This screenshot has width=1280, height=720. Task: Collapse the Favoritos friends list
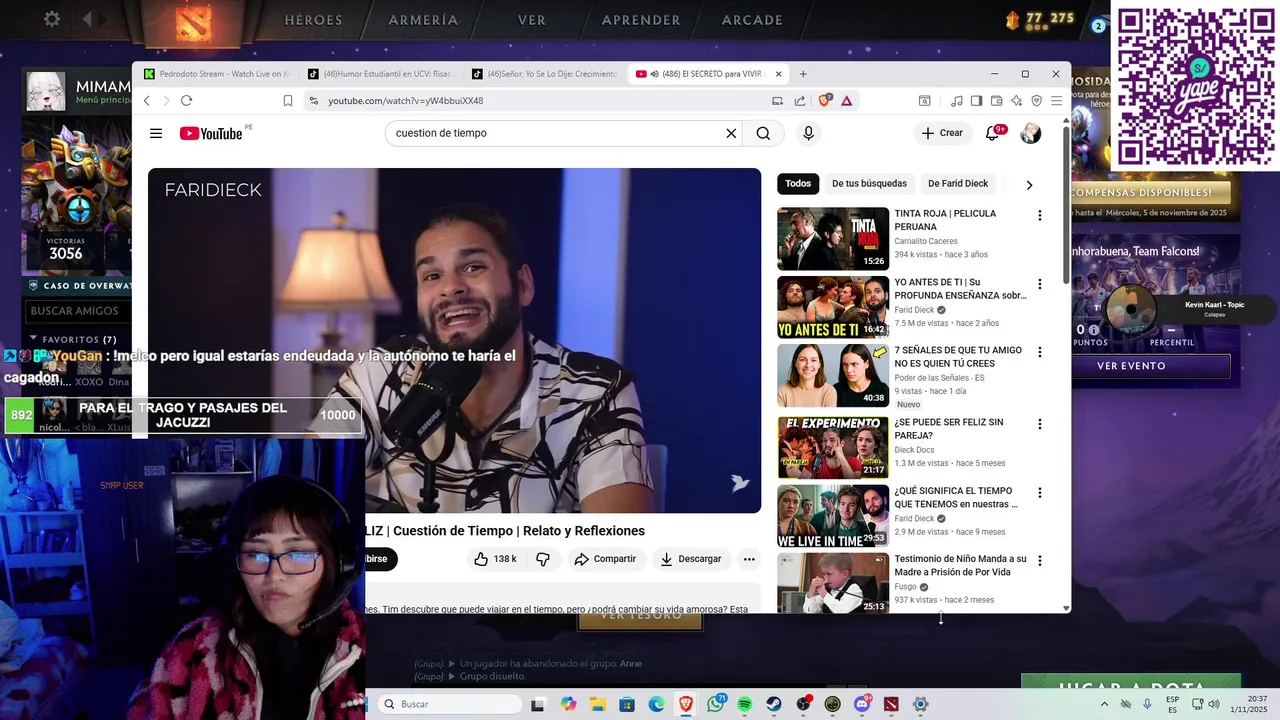[33, 339]
